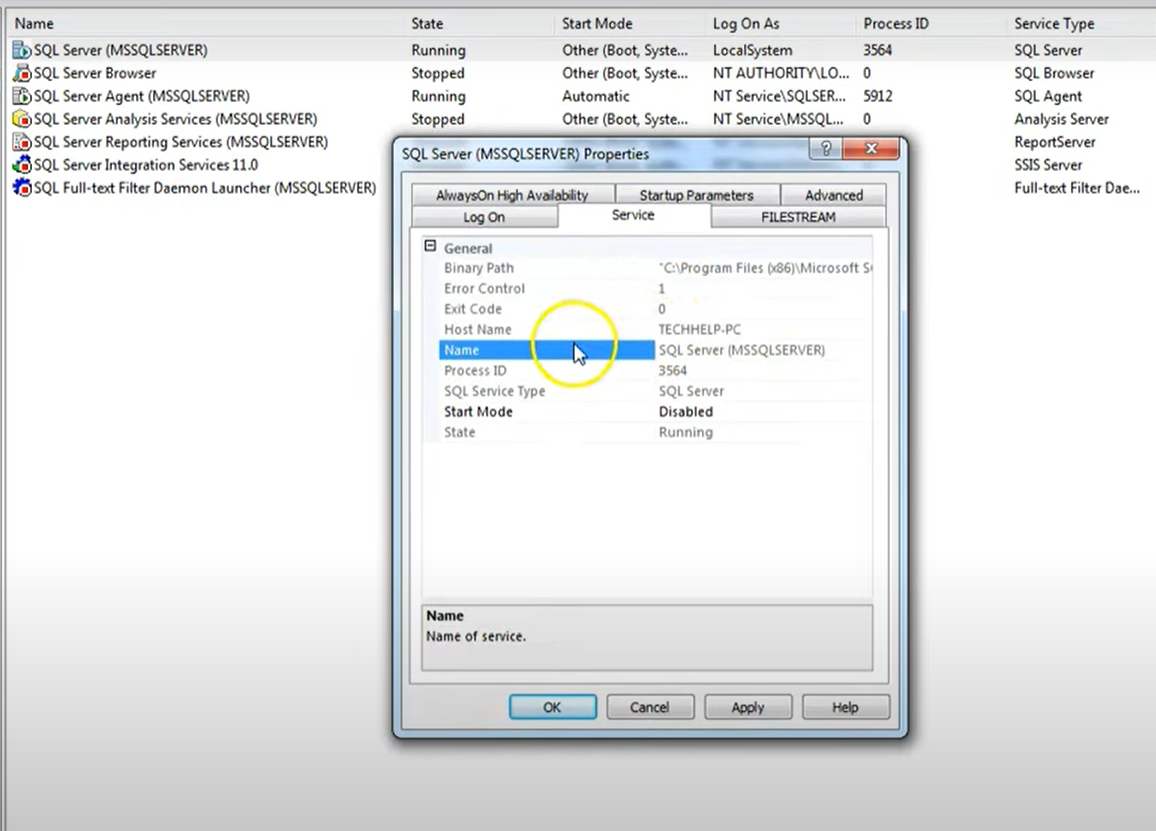The image size is (1156, 831).
Task: Select SQL Server Reporting Services (MSSQLSERVER) row
Action: pyautogui.click(x=181, y=142)
